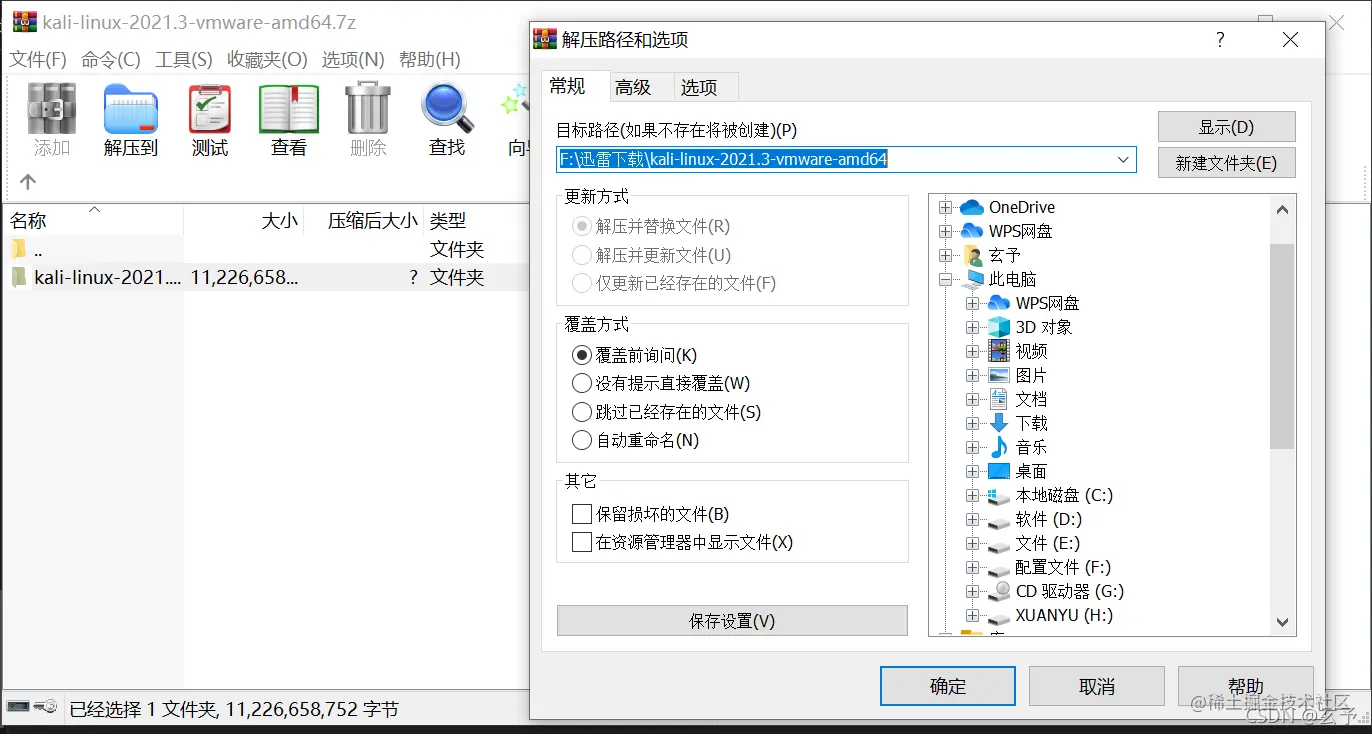Click the 帮助 button in the dialog

click(1246, 686)
